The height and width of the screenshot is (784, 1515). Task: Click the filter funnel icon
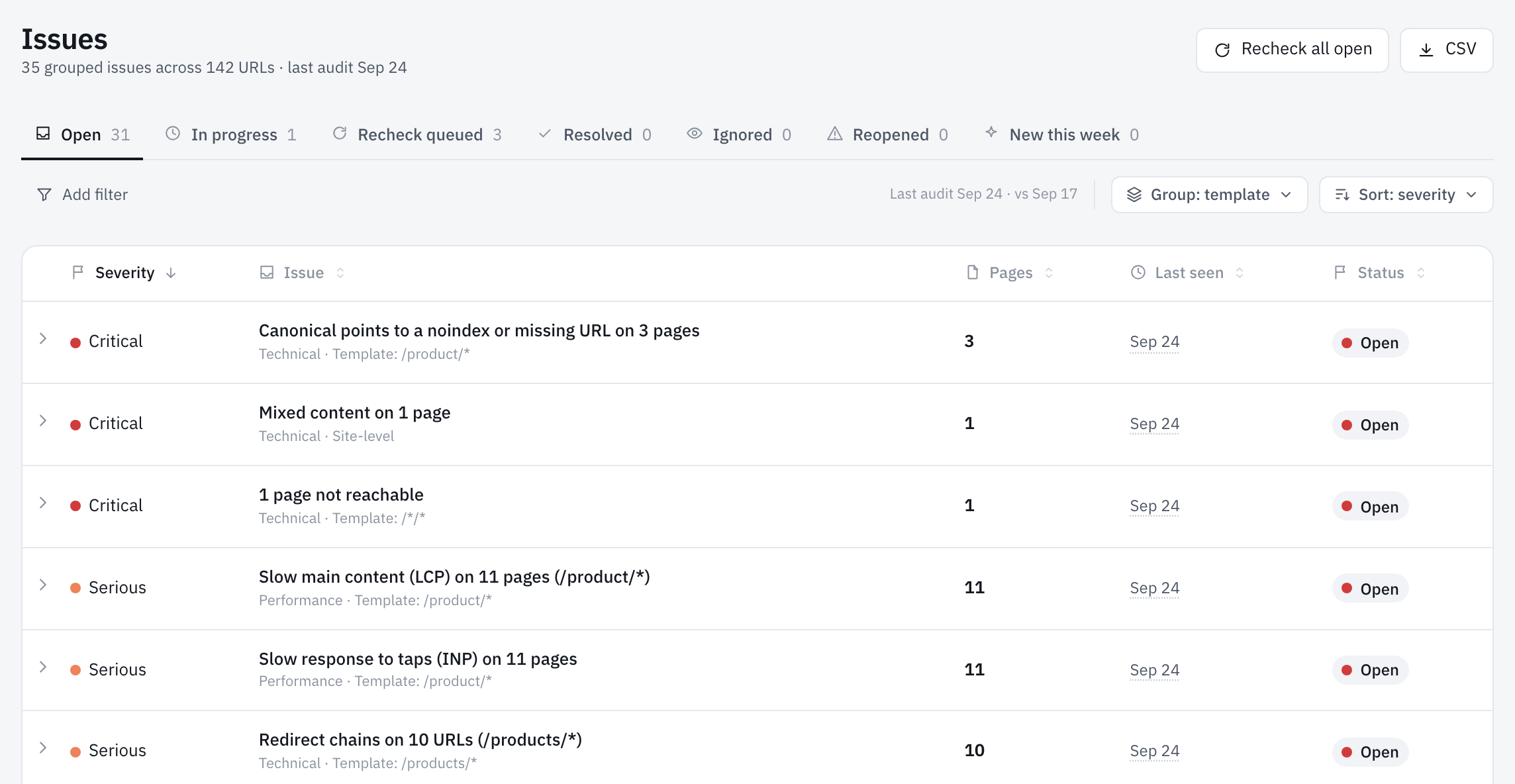coord(44,195)
